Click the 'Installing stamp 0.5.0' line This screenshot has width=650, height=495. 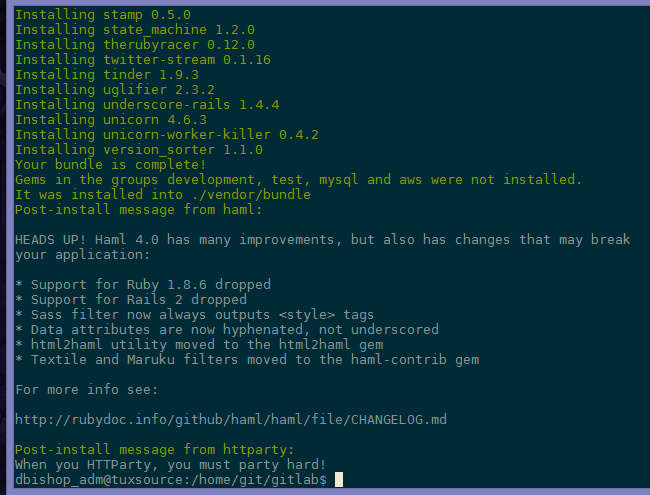[x=103, y=15]
